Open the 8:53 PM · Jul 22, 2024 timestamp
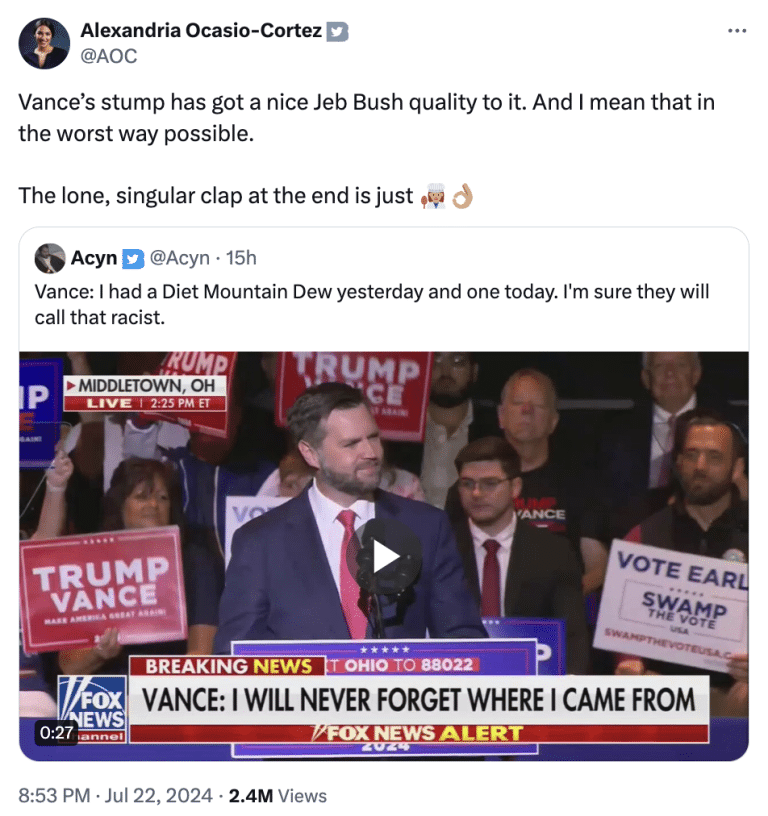 [x=115, y=796]
